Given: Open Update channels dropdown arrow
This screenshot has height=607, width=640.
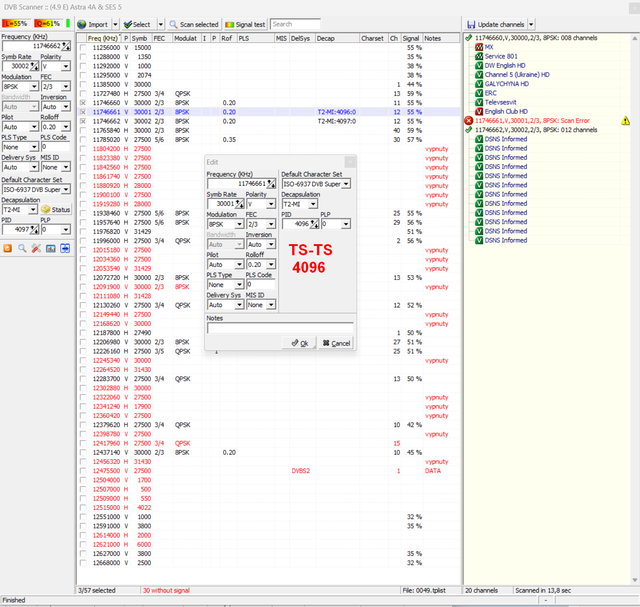Looking at the screenshot, I should pyautogui.click(x=531, y=24).
